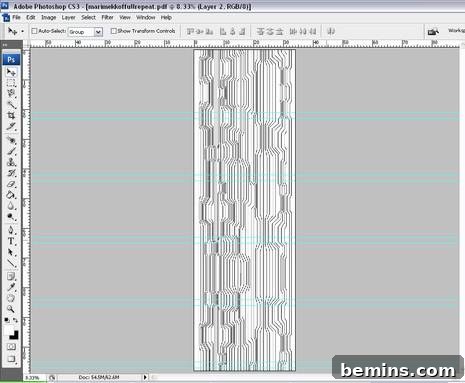Click the zoom percentage field in status bar
Image resolution: width=465 pixels, height=383 pixels.
point(33,378)
